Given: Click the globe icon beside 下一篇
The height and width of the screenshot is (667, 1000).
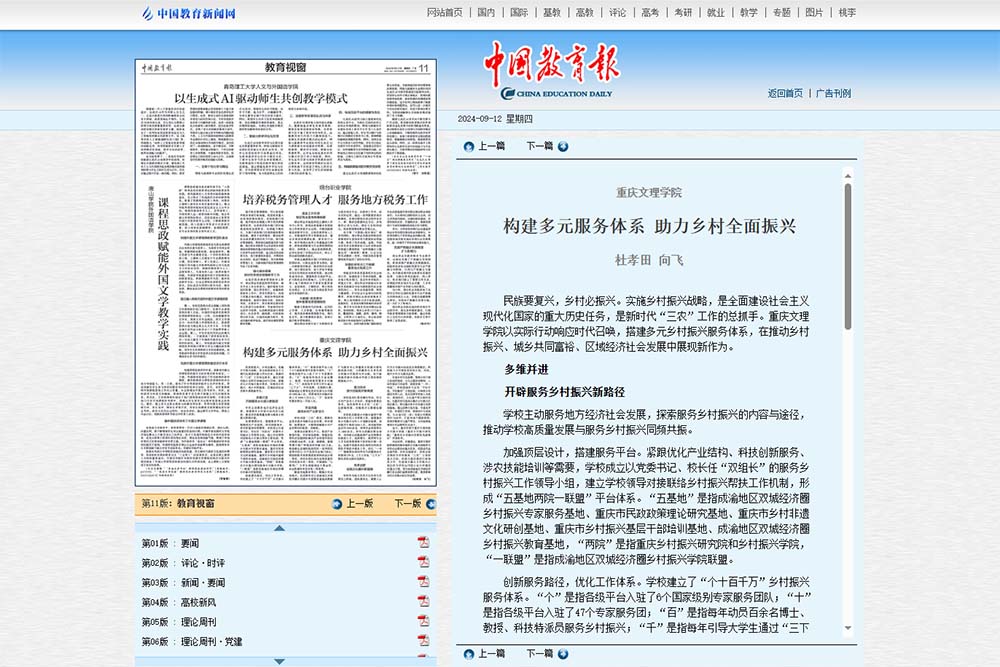Looking at the screenshot, I should point(563,146).
